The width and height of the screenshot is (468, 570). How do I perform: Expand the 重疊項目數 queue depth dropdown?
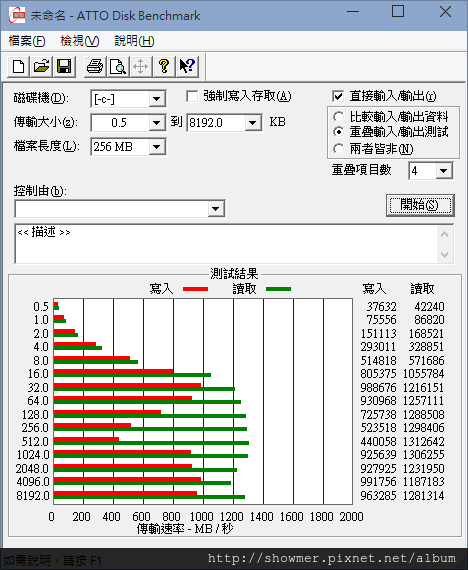coord(444,171)
